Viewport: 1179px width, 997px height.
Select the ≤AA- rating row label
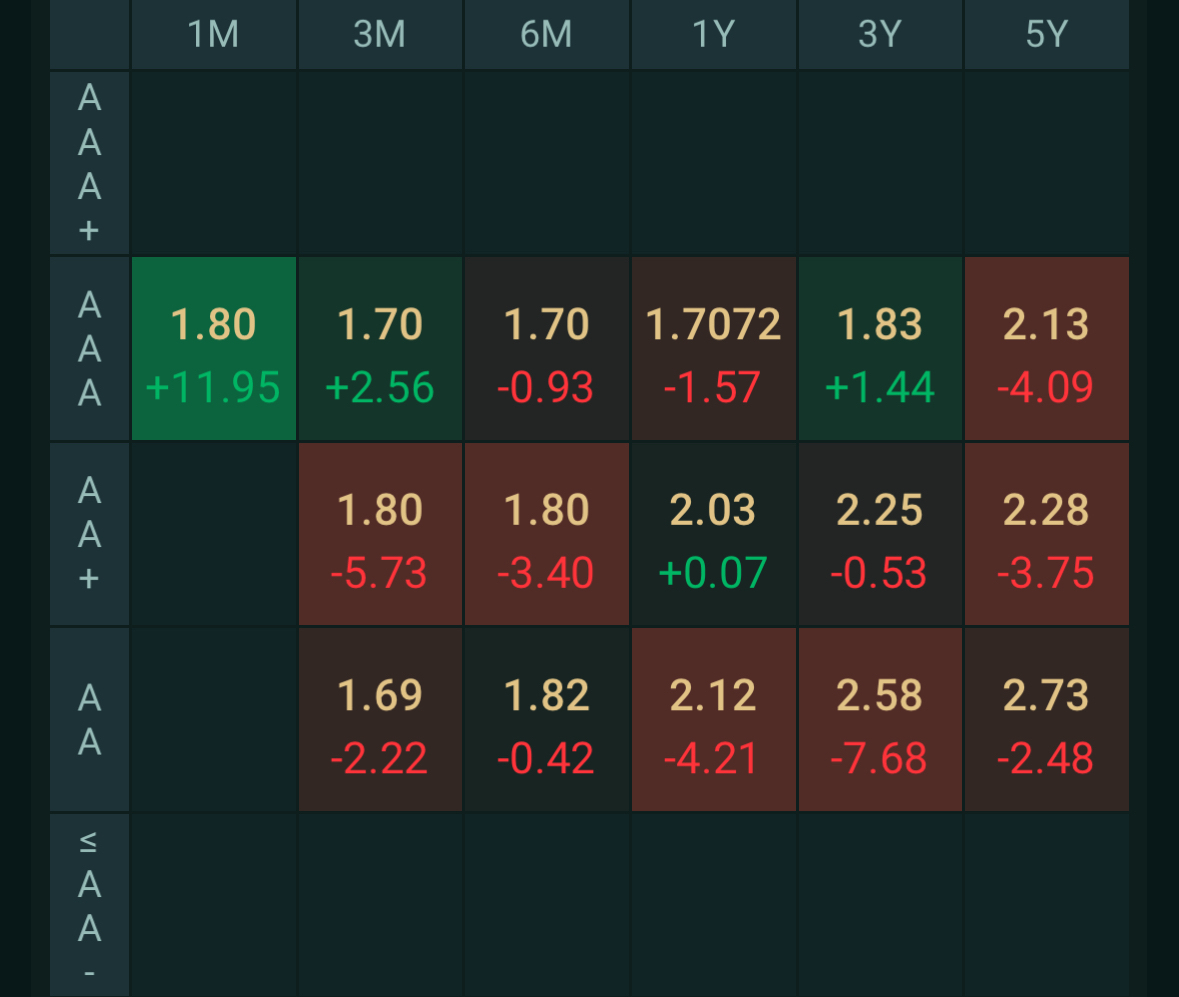90,906
